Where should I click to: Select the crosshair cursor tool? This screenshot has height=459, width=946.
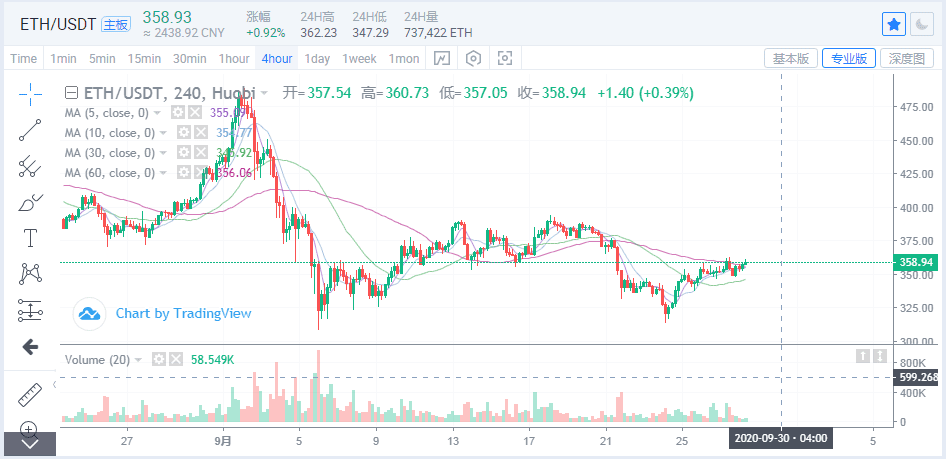(x=30, y=95)
